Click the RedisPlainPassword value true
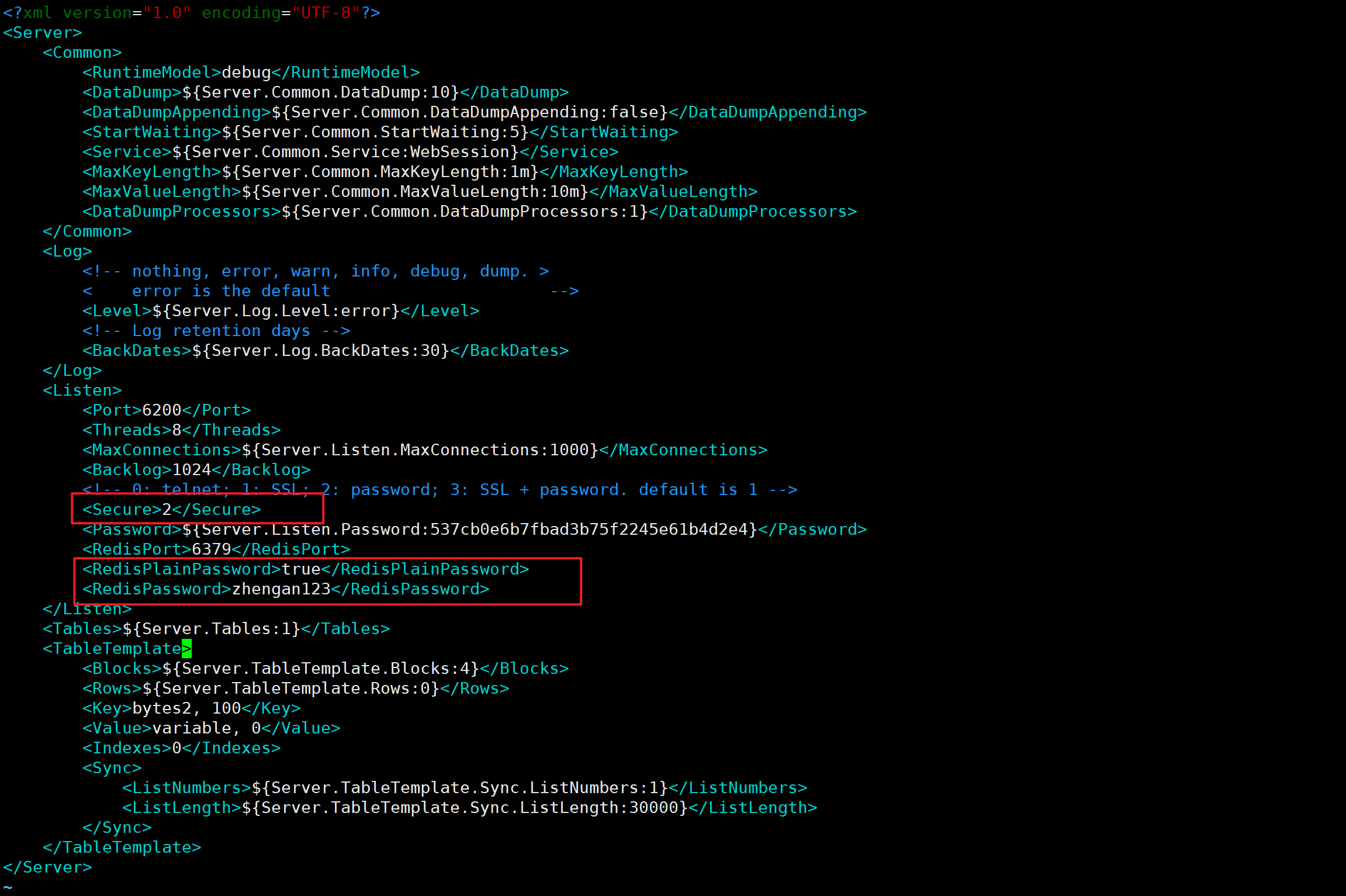1346x896 pixels. click(x=300, y=569)
